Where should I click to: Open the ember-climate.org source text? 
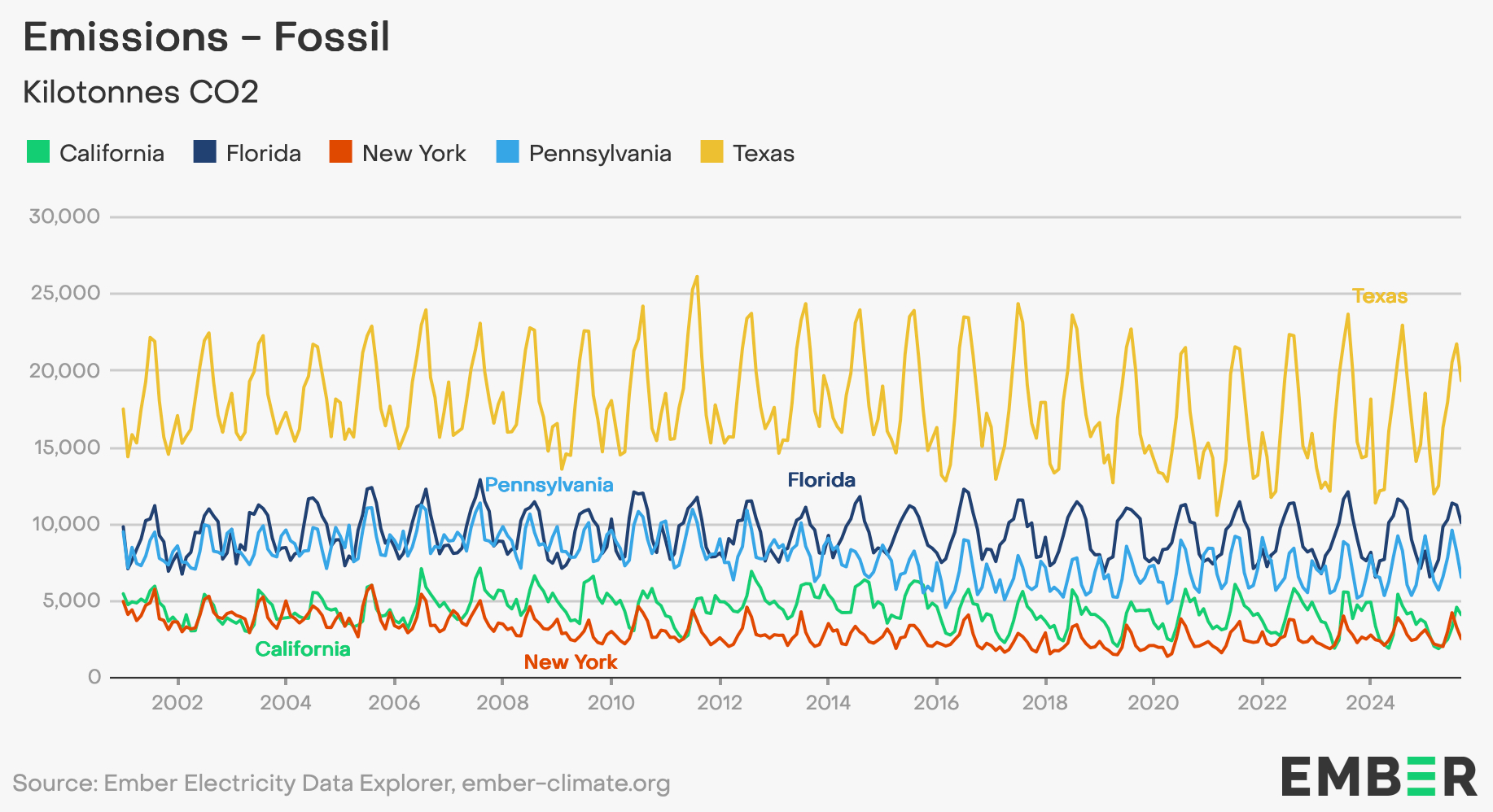click(x=565, y=784)
